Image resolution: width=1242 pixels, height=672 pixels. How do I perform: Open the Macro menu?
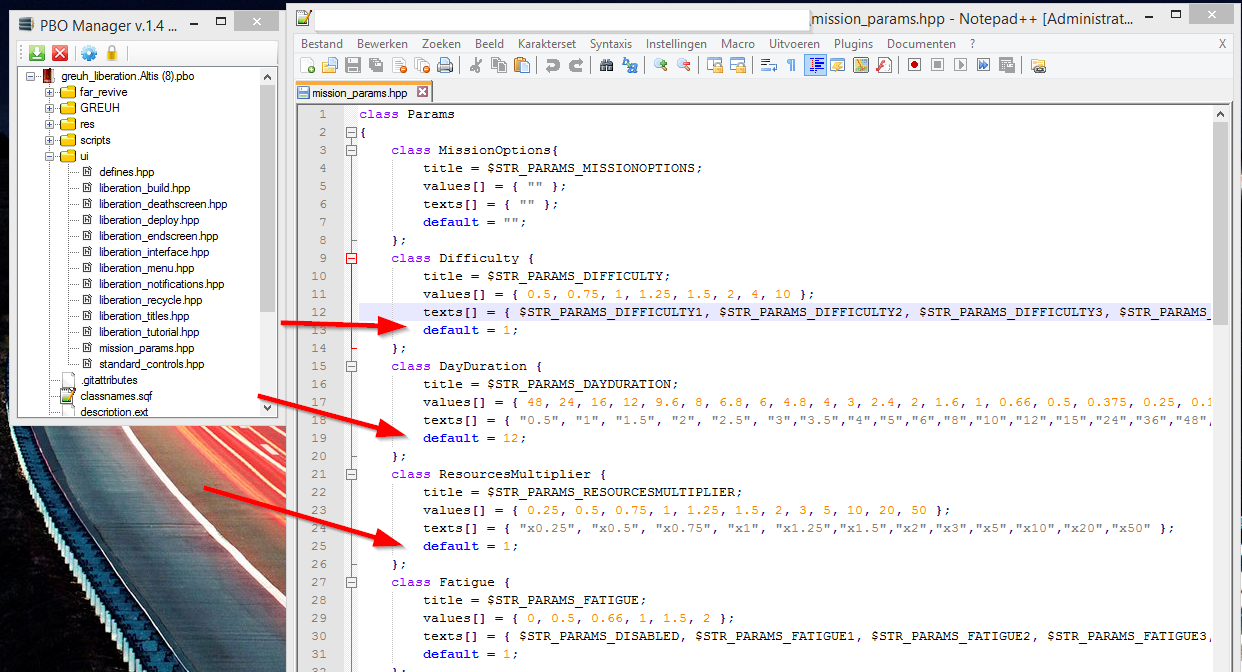738,44
